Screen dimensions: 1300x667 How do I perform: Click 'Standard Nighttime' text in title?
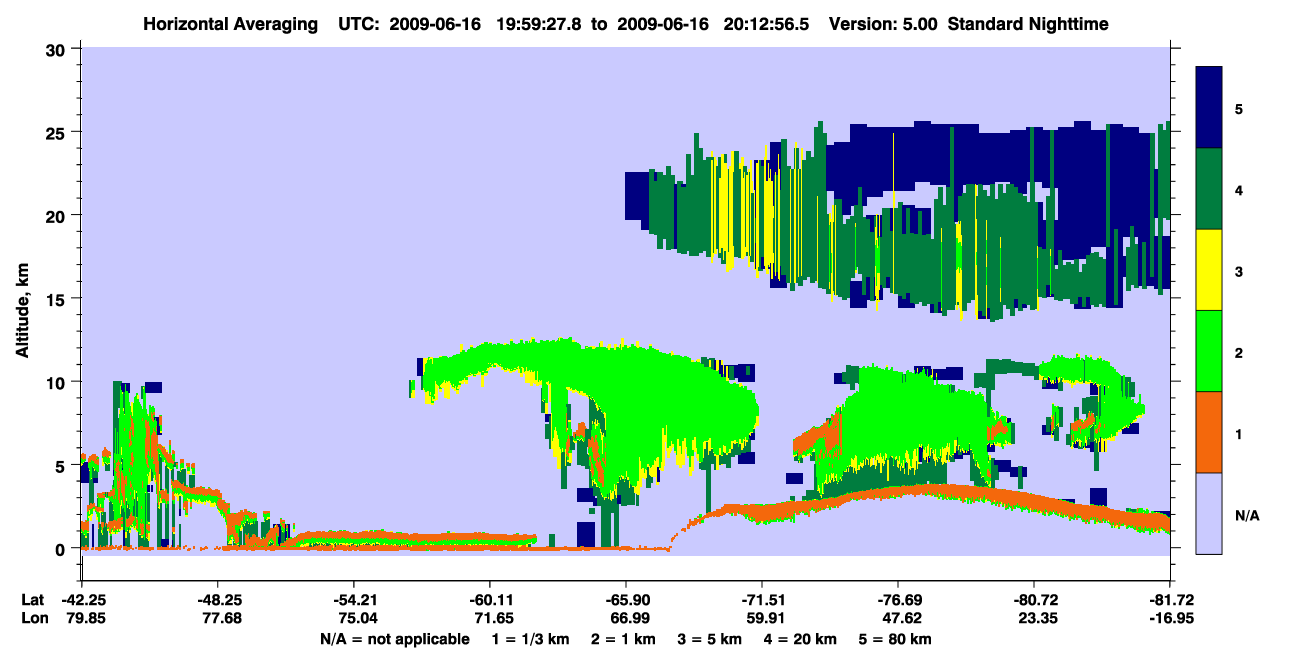[1029, 23]
